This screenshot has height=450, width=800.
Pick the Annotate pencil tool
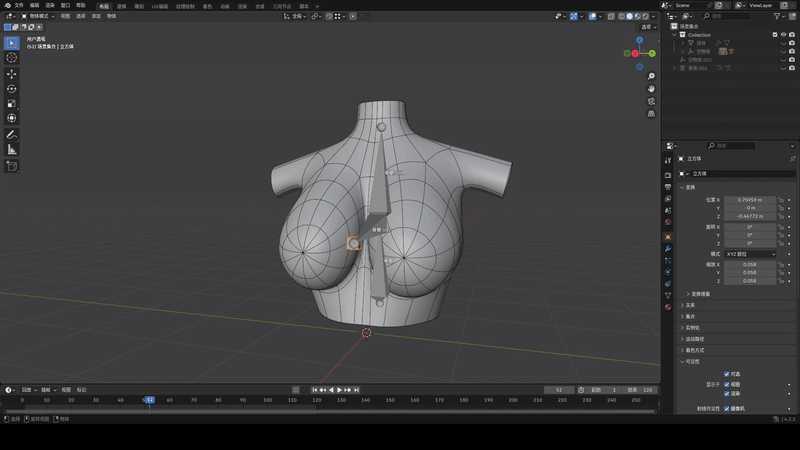(12, 134)
